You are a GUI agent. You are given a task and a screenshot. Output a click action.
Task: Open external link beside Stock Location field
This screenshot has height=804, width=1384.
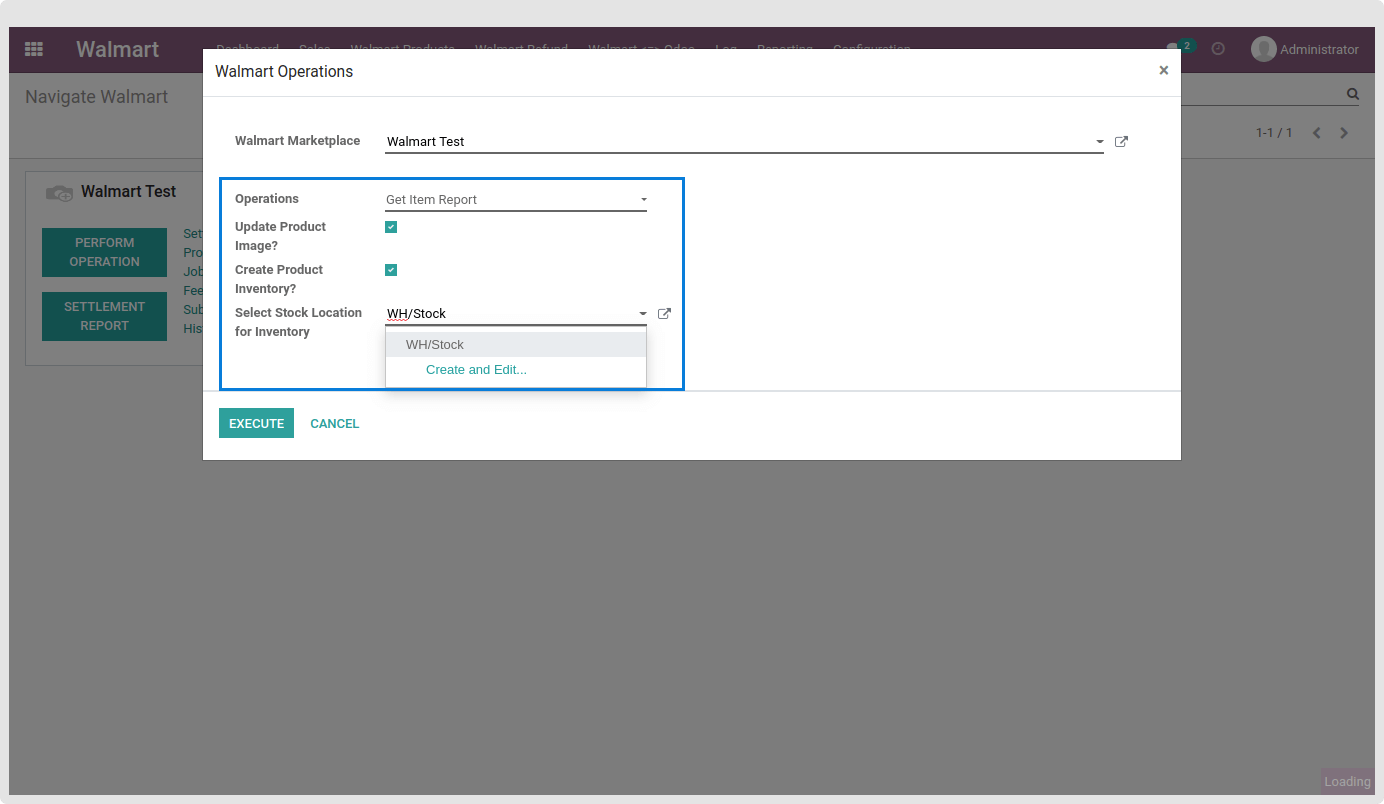[x=664, y=314]
